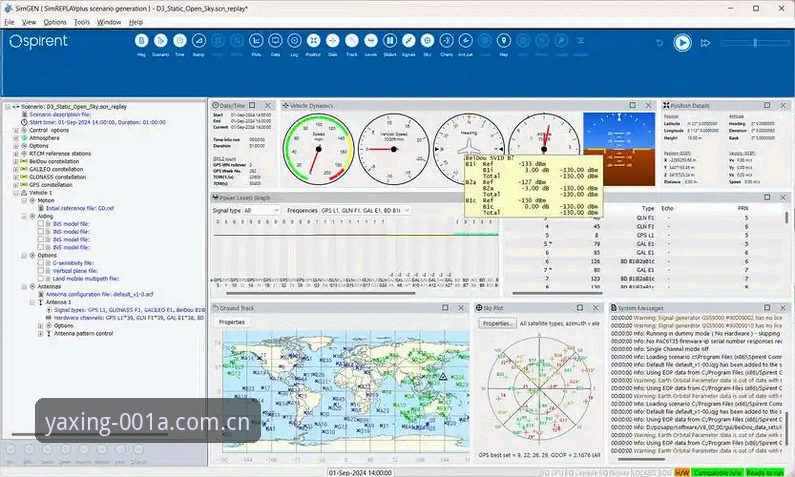Expand the Control options tree node
795x477 pixels.
click(16, 130)
